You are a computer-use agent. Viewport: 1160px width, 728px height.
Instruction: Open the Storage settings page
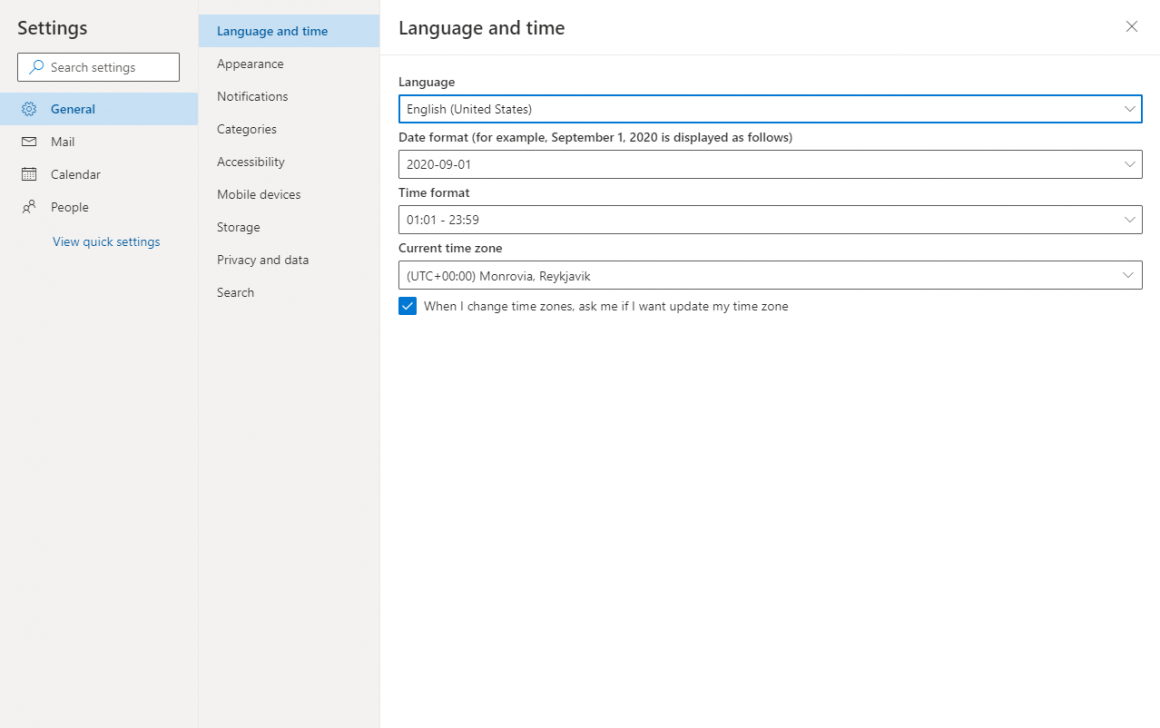pyautogui.click(x=238, y=227)
